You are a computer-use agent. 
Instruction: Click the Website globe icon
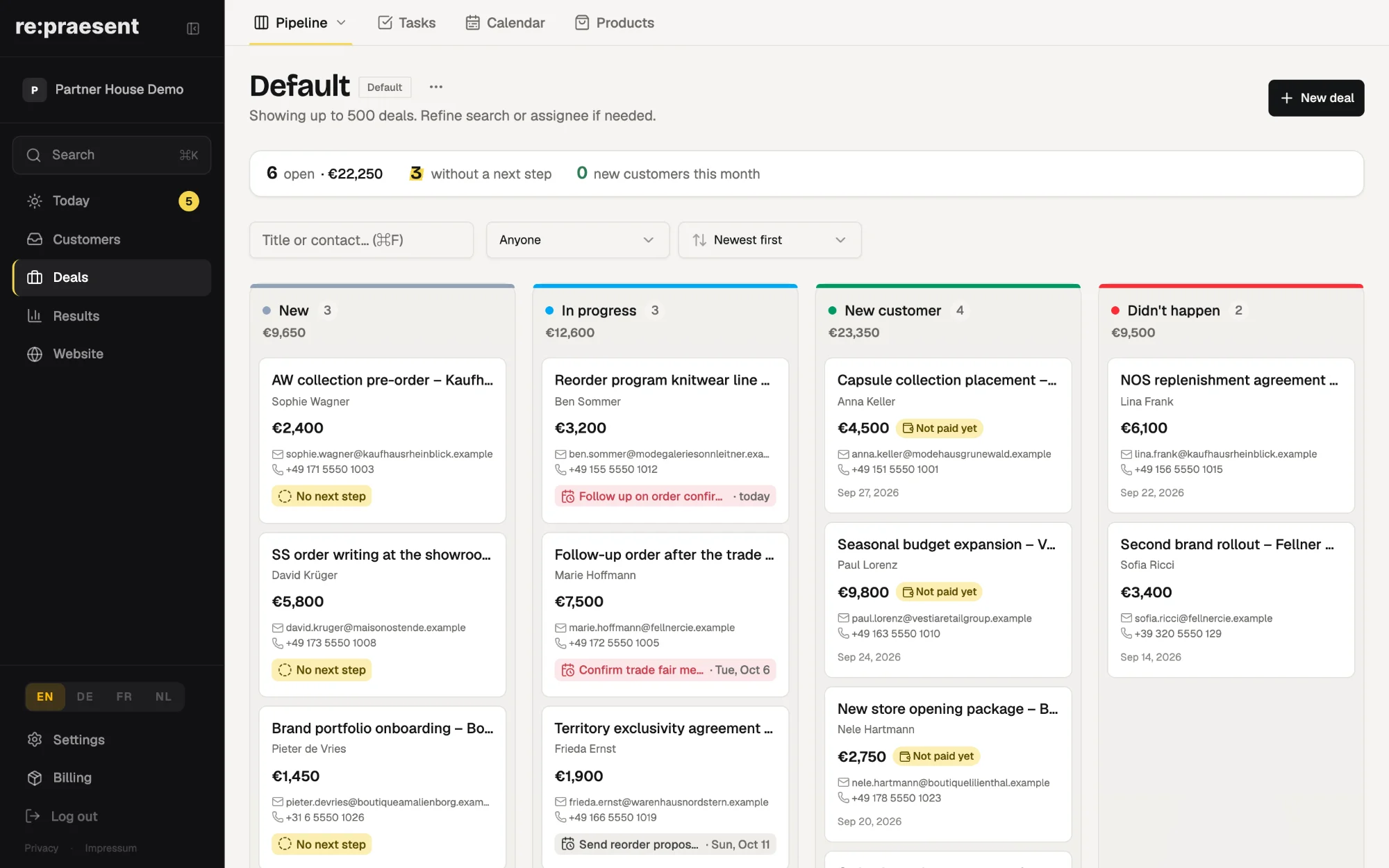(x=35, y=353)
